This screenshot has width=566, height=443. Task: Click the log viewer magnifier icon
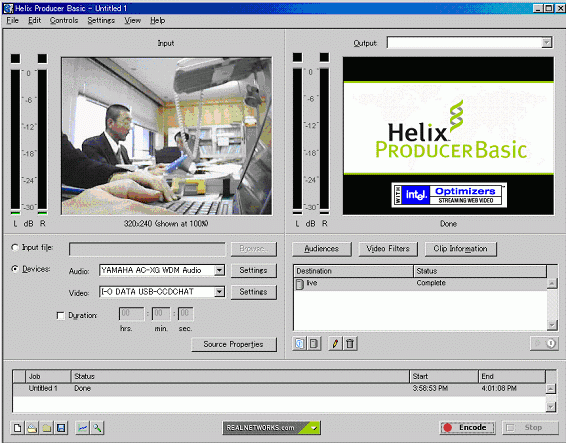[x=97, y=428]
